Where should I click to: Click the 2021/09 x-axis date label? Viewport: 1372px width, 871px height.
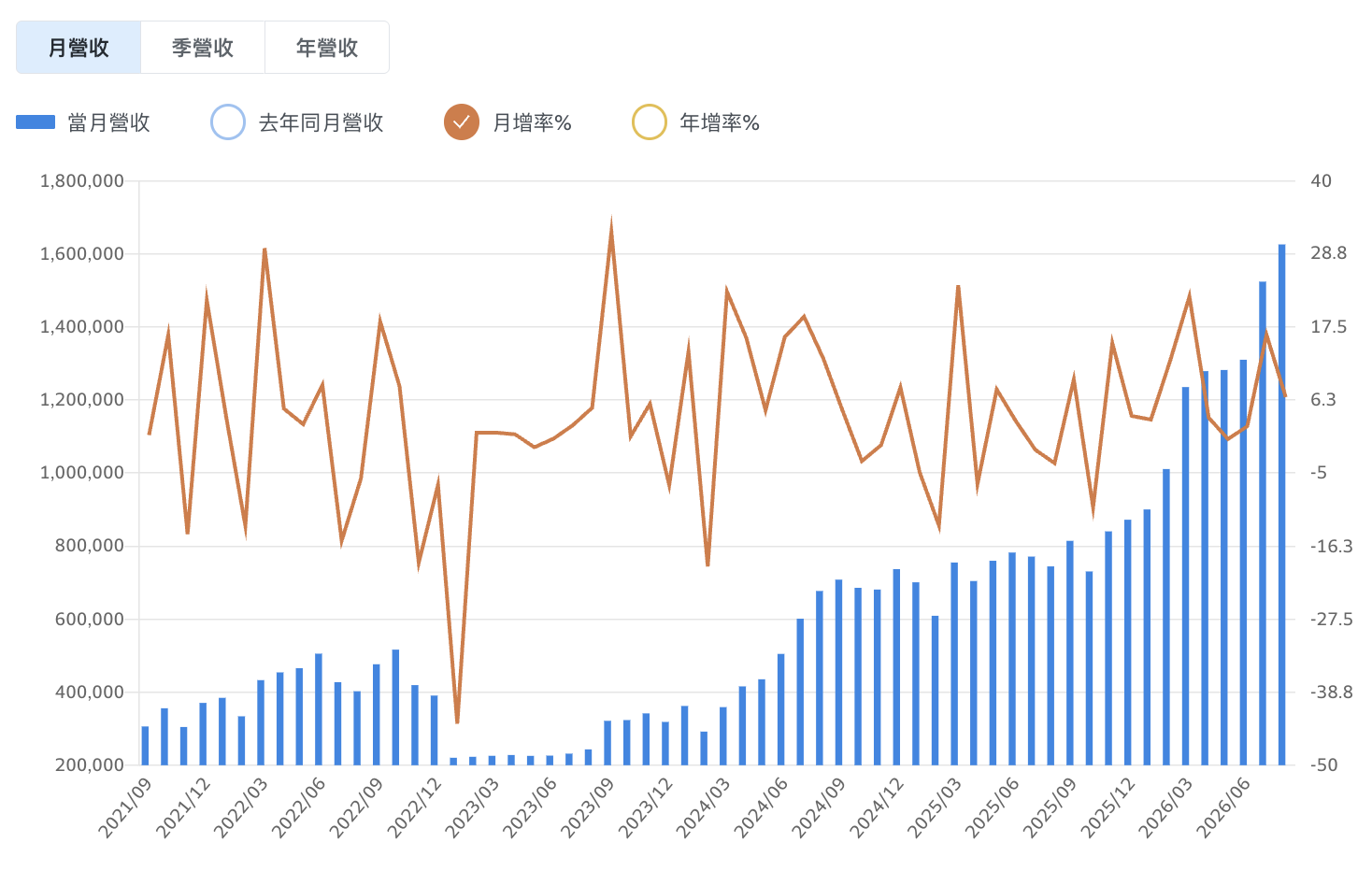point(125,807)
